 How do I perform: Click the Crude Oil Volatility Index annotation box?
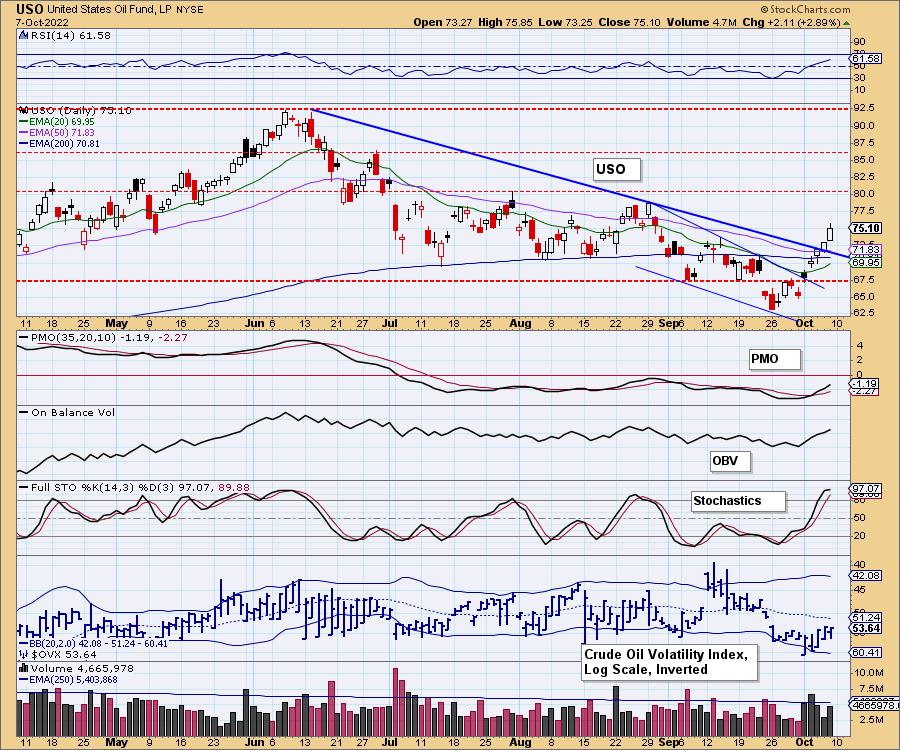pyautogui.click(x=670, y=662)
